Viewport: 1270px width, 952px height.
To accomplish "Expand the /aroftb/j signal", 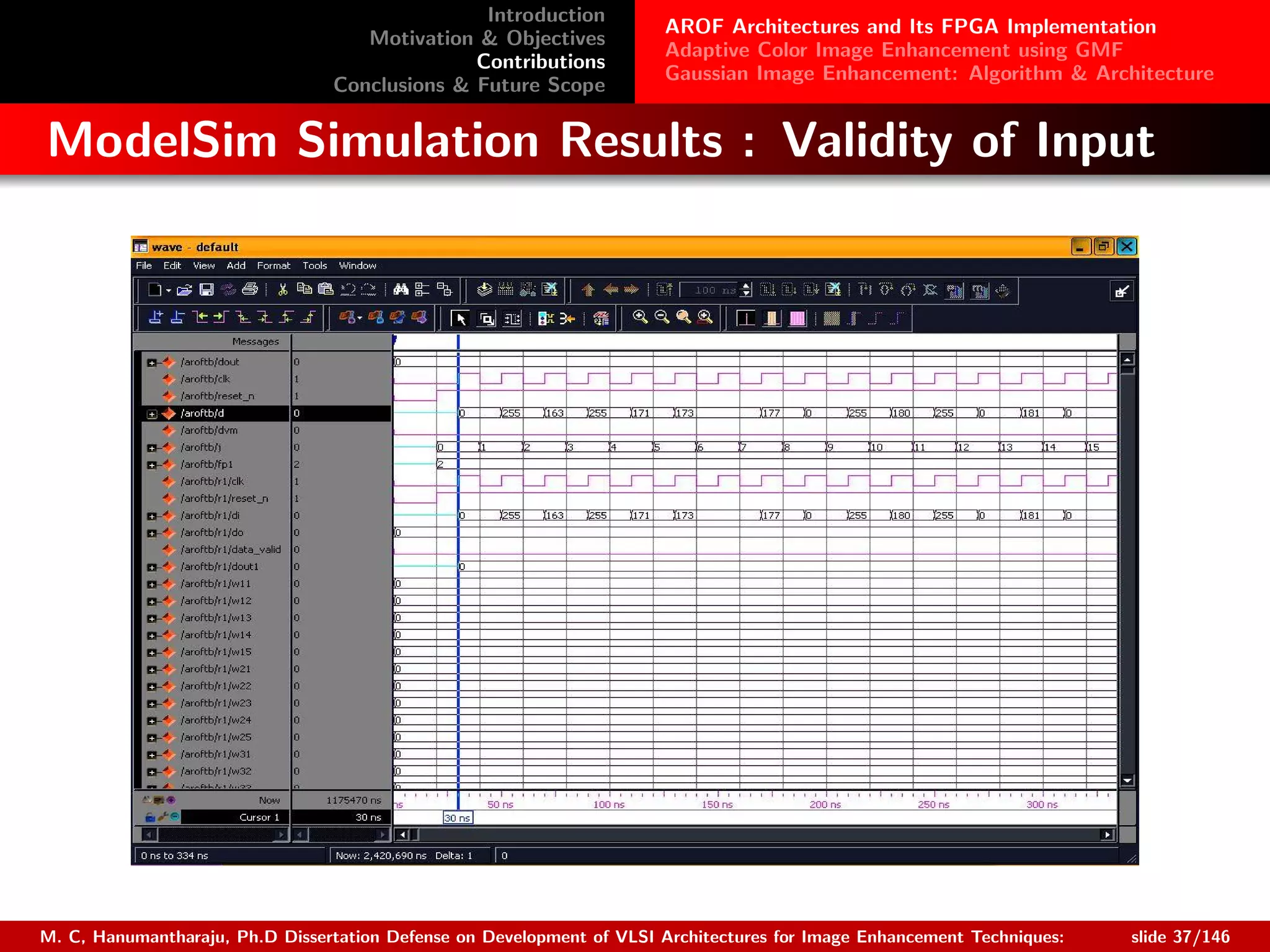I will [151, 448].
